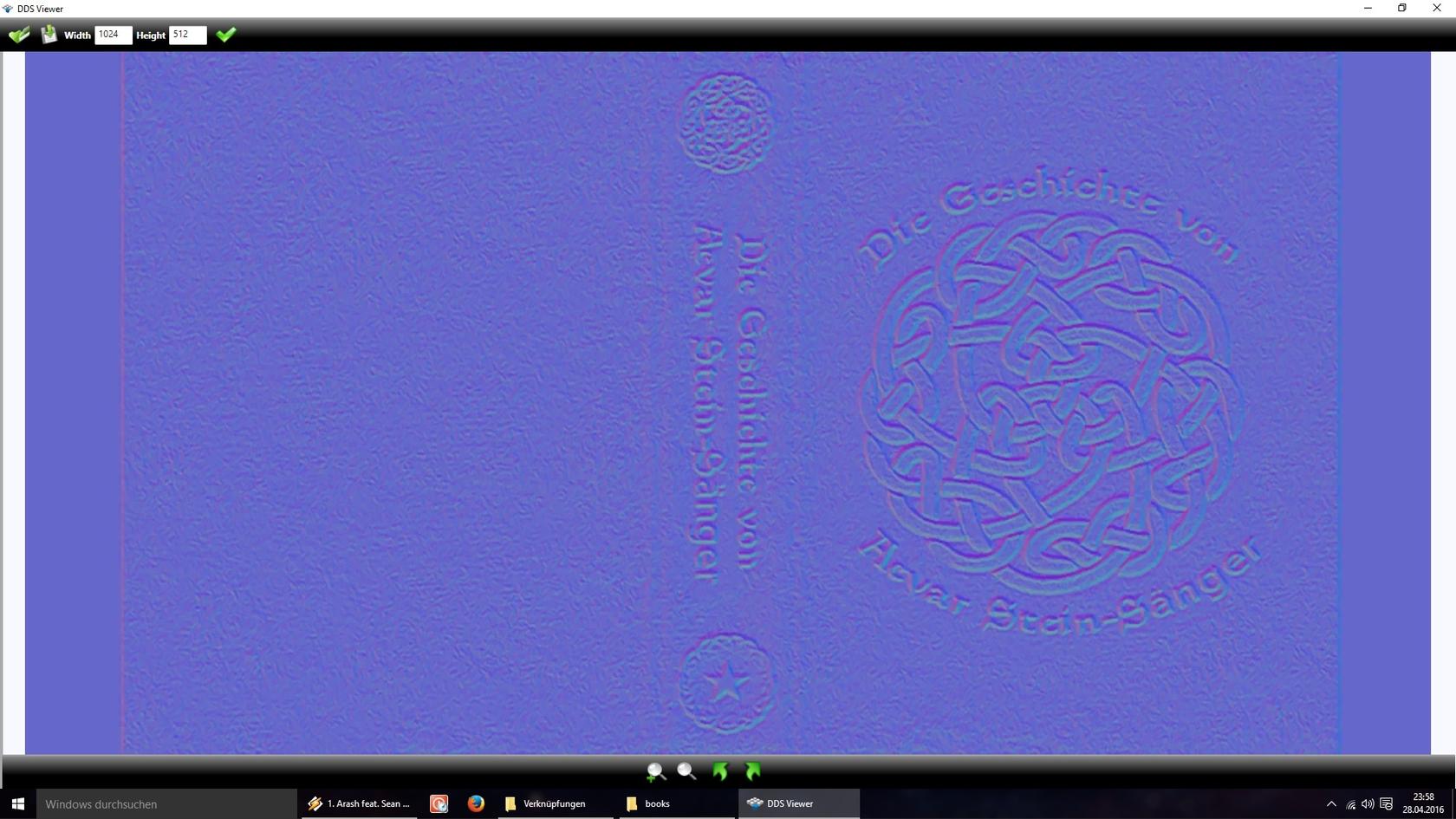Viewport: 1456px width, 819px height.
Task: Open the notification center icon
Action: [x=1386, y=804]
